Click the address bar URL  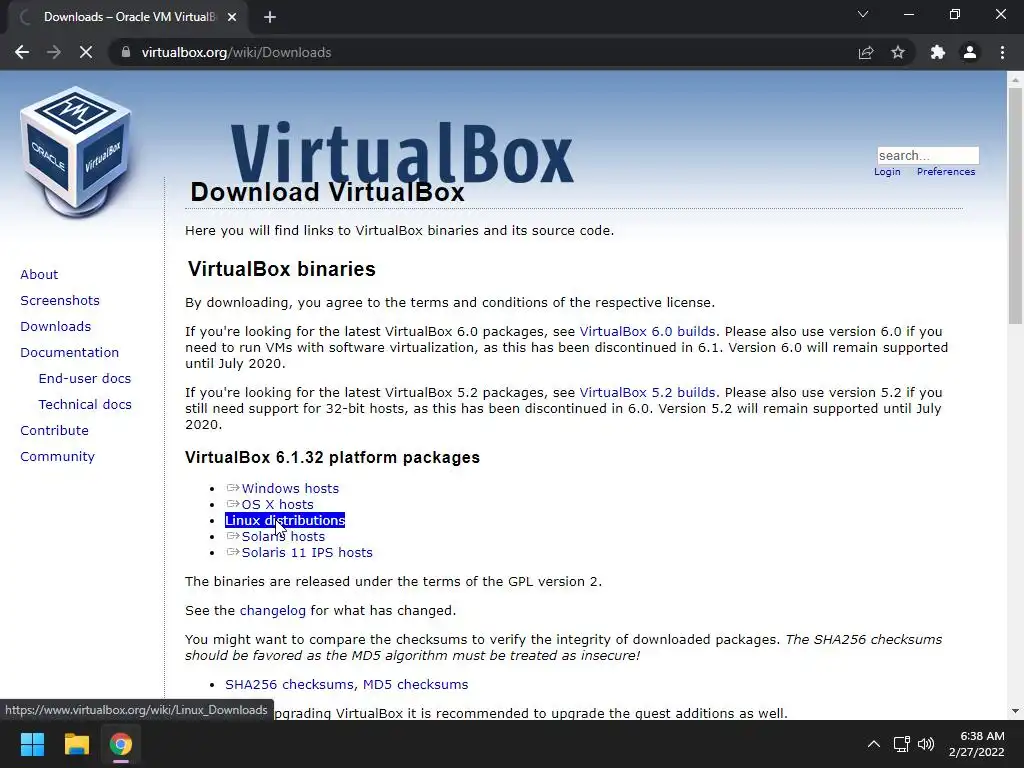[x=236, y=52]
